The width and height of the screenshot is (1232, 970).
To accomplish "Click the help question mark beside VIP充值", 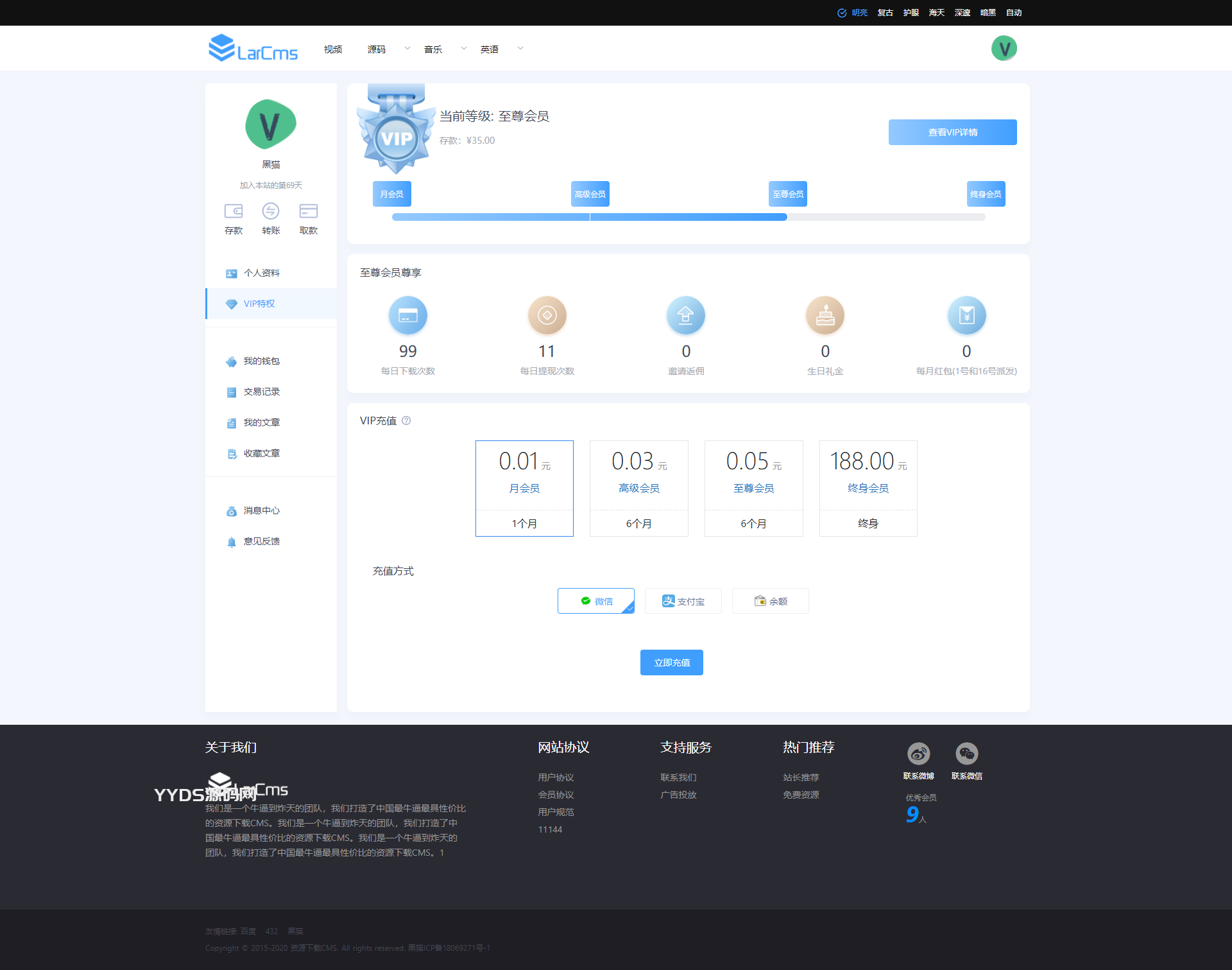I will tap(406, 421).
